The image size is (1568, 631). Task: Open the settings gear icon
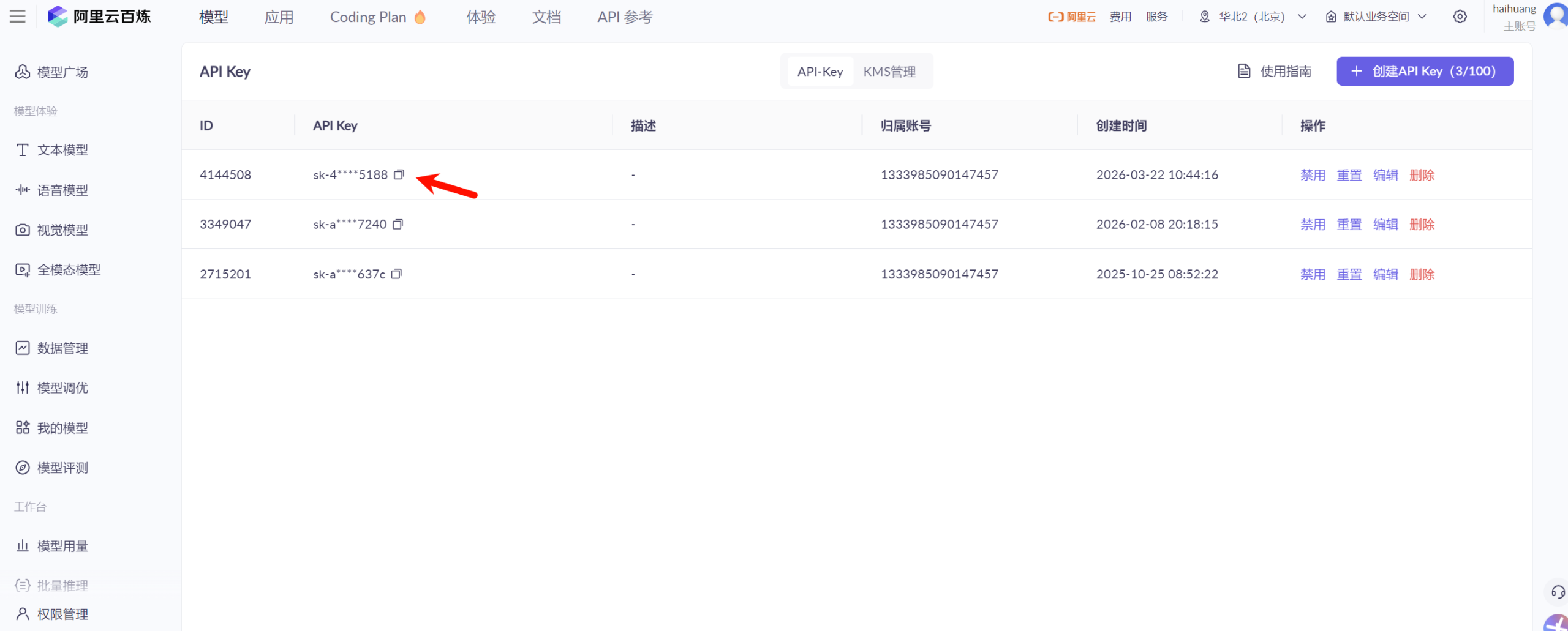(x=1460, y=17)
